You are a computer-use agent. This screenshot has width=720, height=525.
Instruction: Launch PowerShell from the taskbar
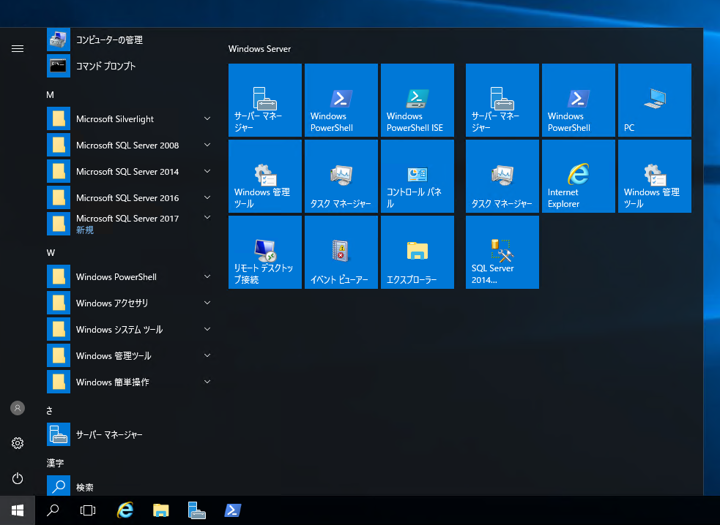click(x=232, y=510)
